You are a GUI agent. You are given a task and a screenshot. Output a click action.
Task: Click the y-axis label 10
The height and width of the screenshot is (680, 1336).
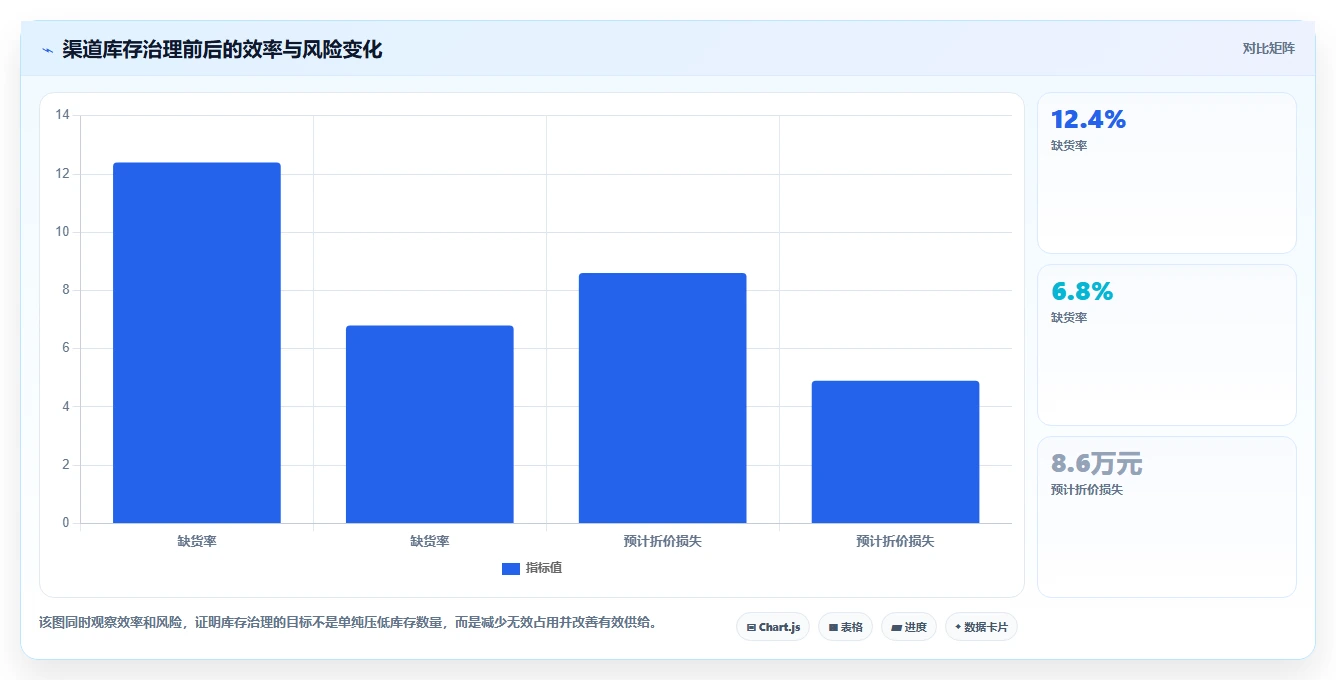(x=63, y=232)
